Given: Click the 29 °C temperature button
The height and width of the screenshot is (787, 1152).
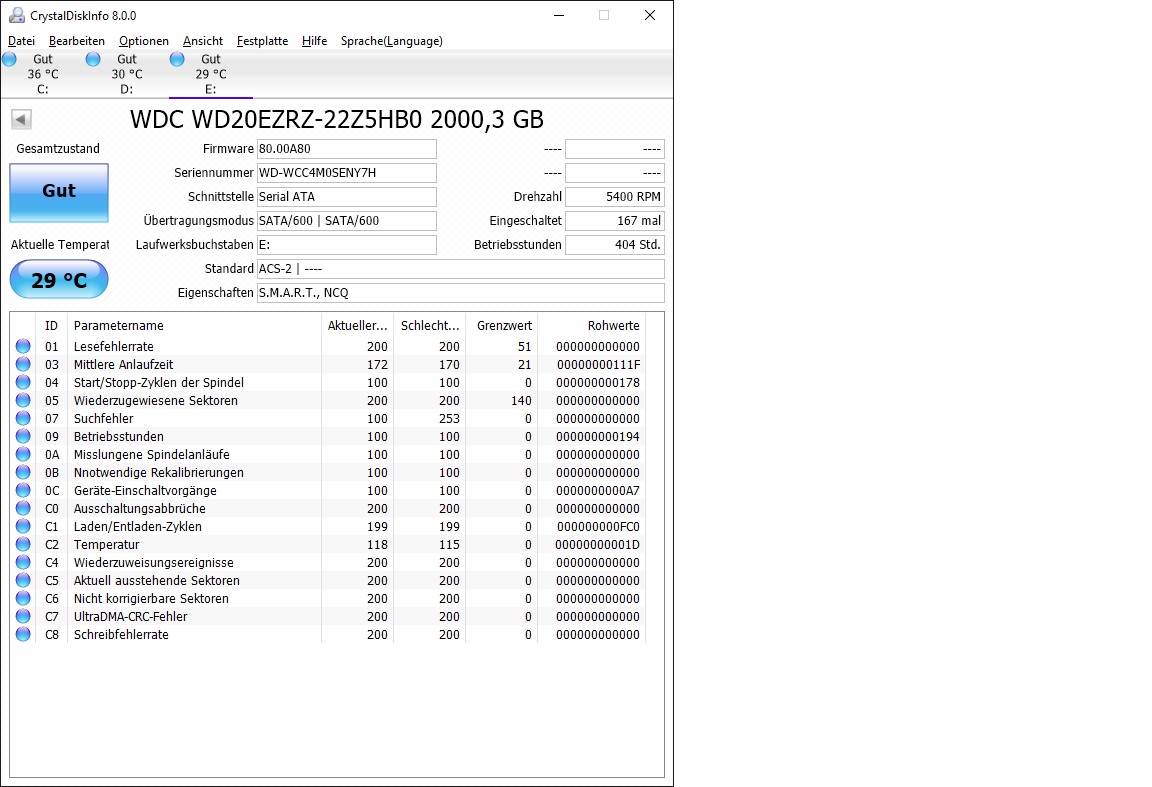Looking at the screenshot, I should pyautogui.click(x=59, y=280).
